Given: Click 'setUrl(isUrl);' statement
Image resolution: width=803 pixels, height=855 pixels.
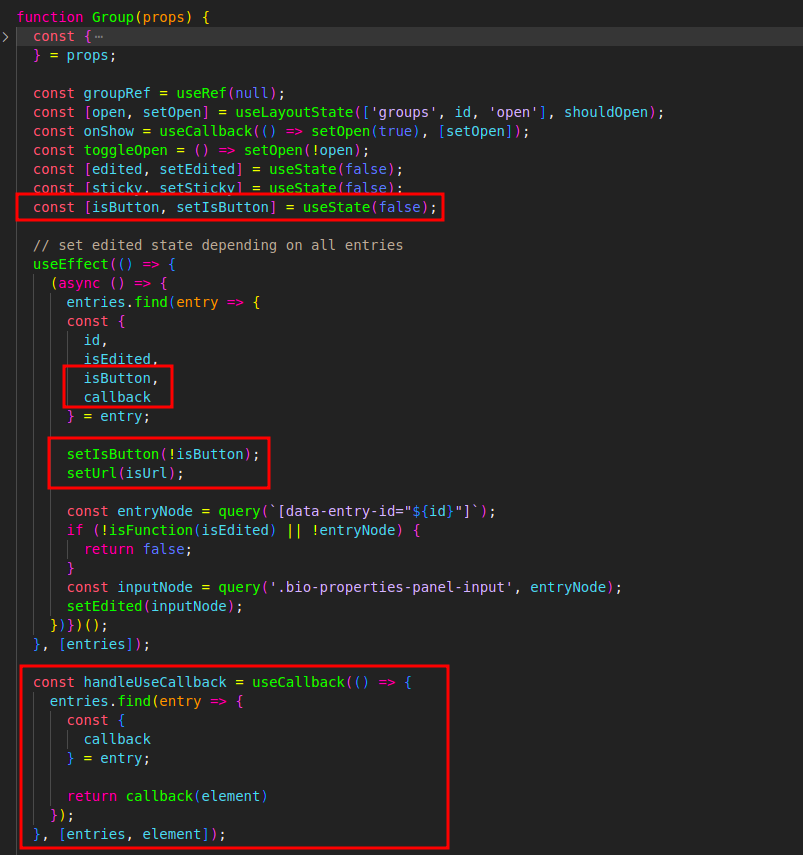Looking at the screenshot, I should (x=125, y=473).
